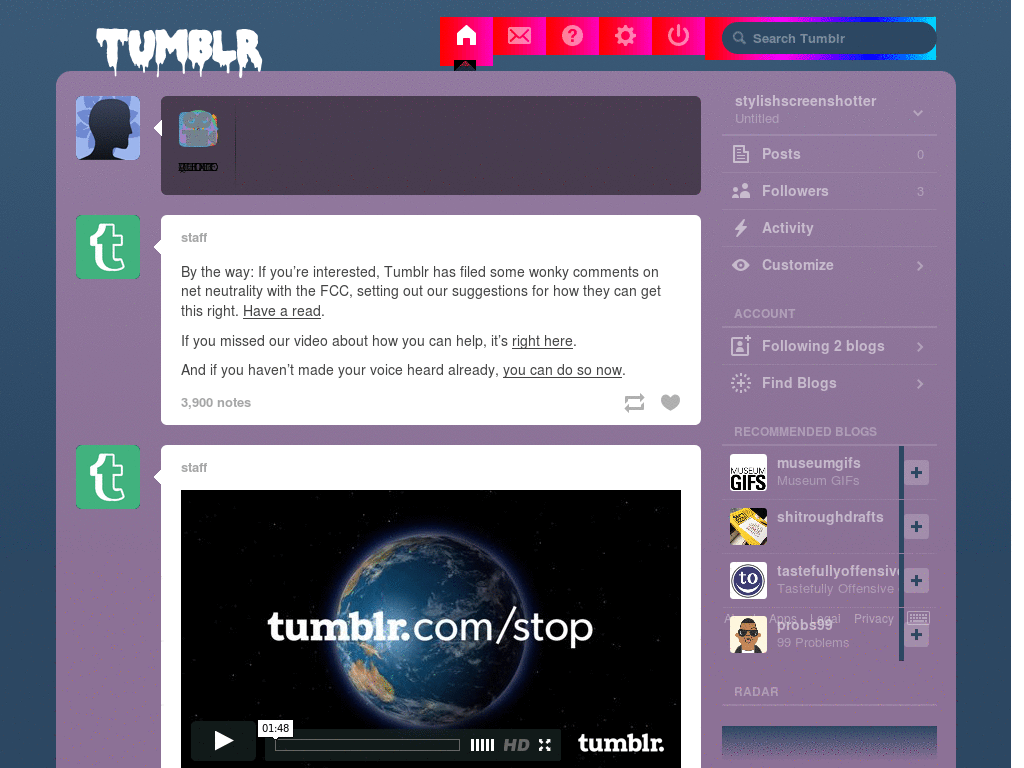Viewport: 1024px width, 768px height.
Task: Expand the Find Blogs chevron
Action: click(x=920, y=384)
